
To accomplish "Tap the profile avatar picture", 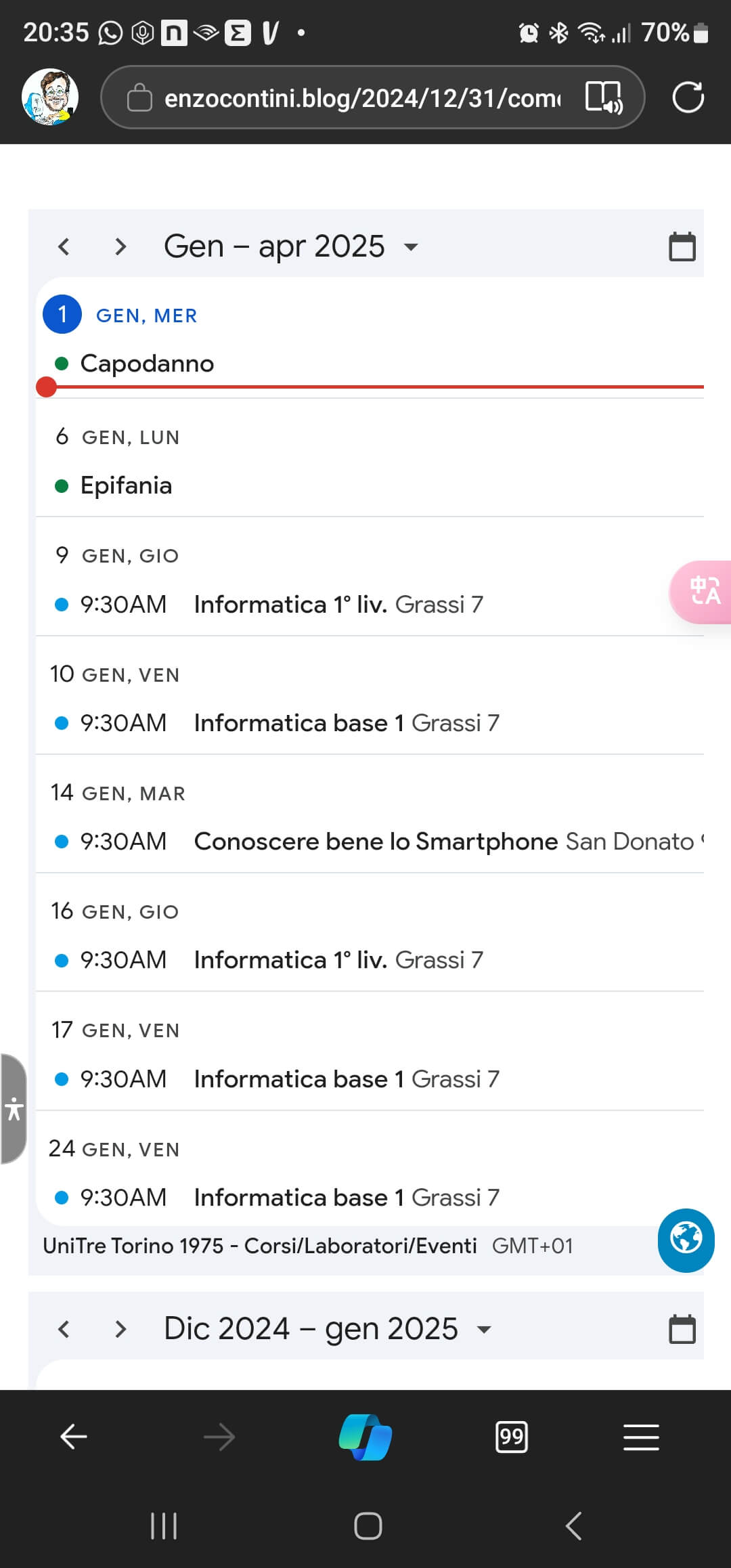I will (x=50, y=97).
